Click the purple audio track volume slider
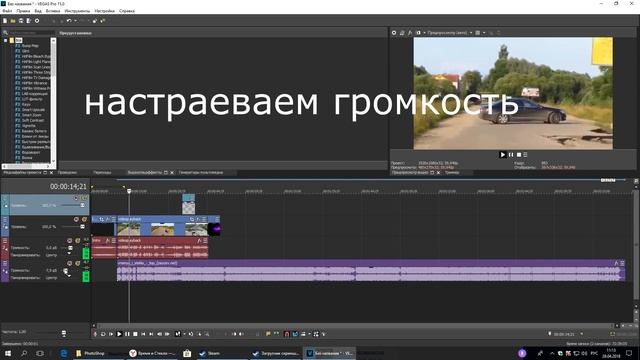Screen dimensions: 640x360 point(65,271)
